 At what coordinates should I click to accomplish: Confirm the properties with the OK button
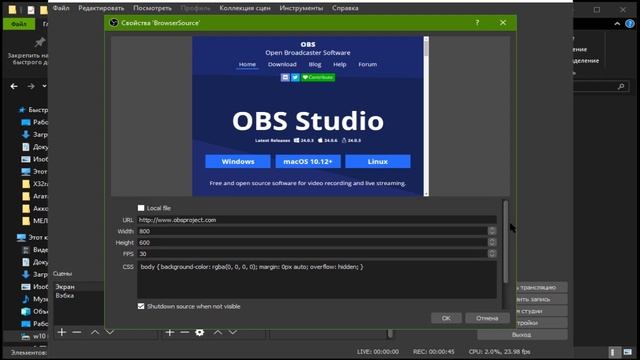[446, 318]
